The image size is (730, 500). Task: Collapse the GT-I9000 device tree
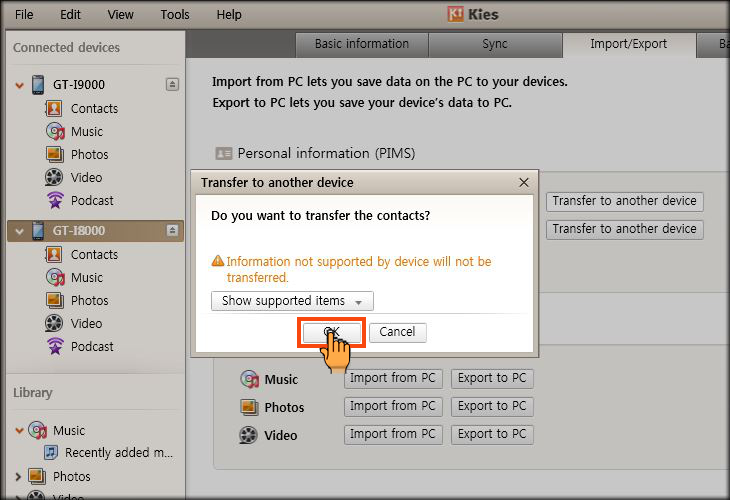[x=20, y=85]
